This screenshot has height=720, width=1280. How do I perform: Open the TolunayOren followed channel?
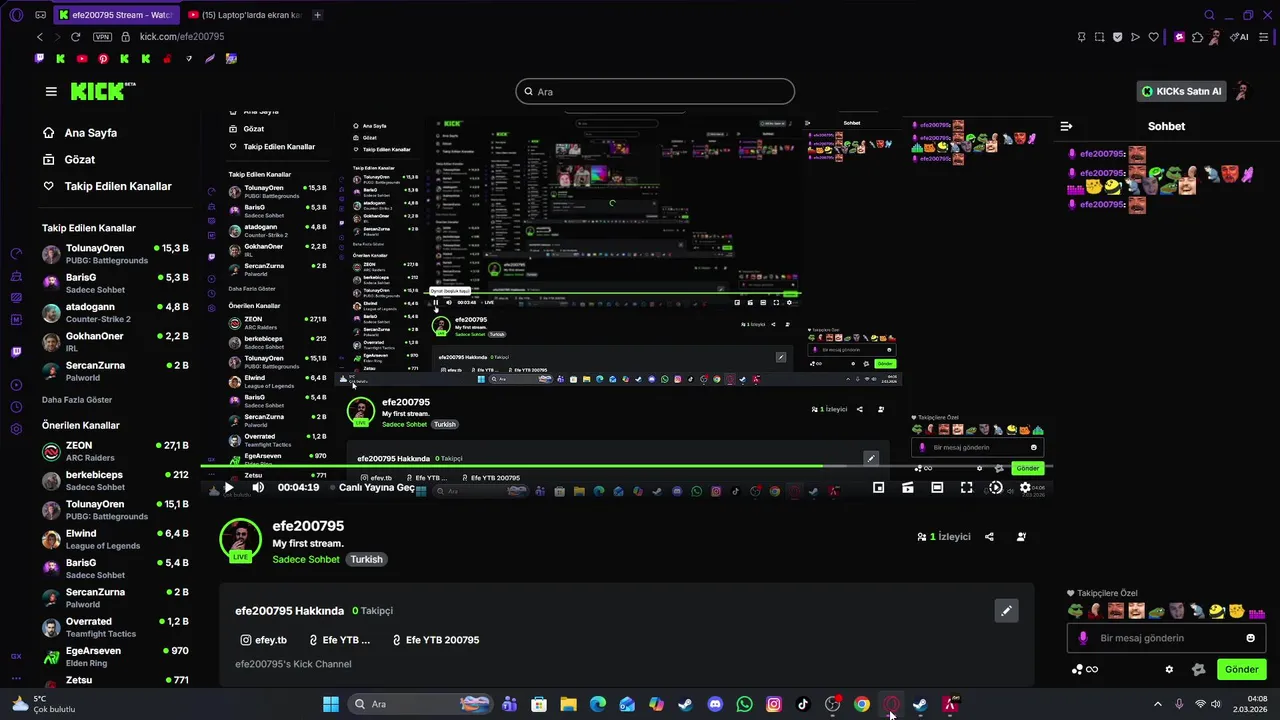(x=115, y=253)
